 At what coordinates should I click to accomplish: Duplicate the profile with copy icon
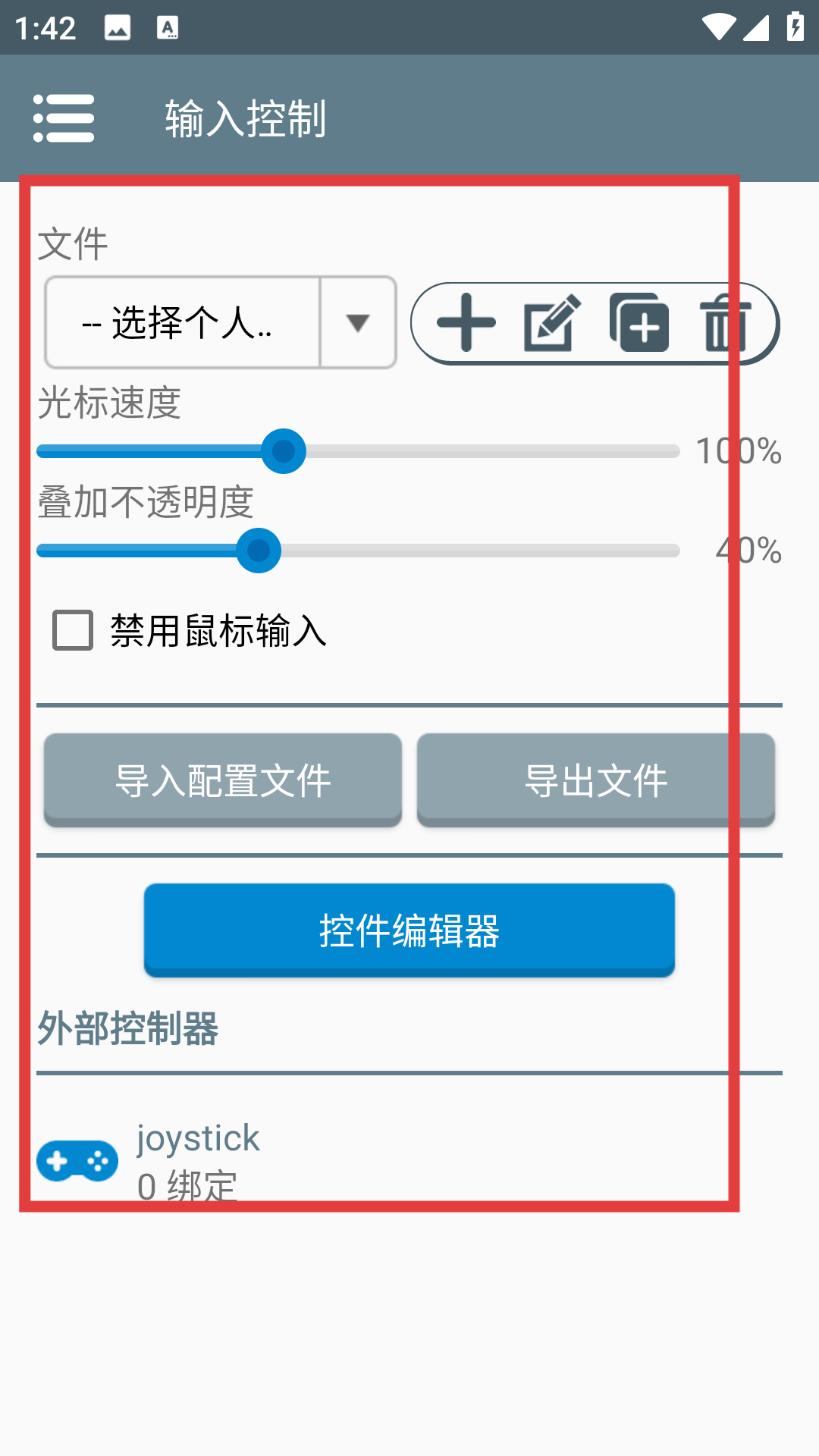point(639,323)
